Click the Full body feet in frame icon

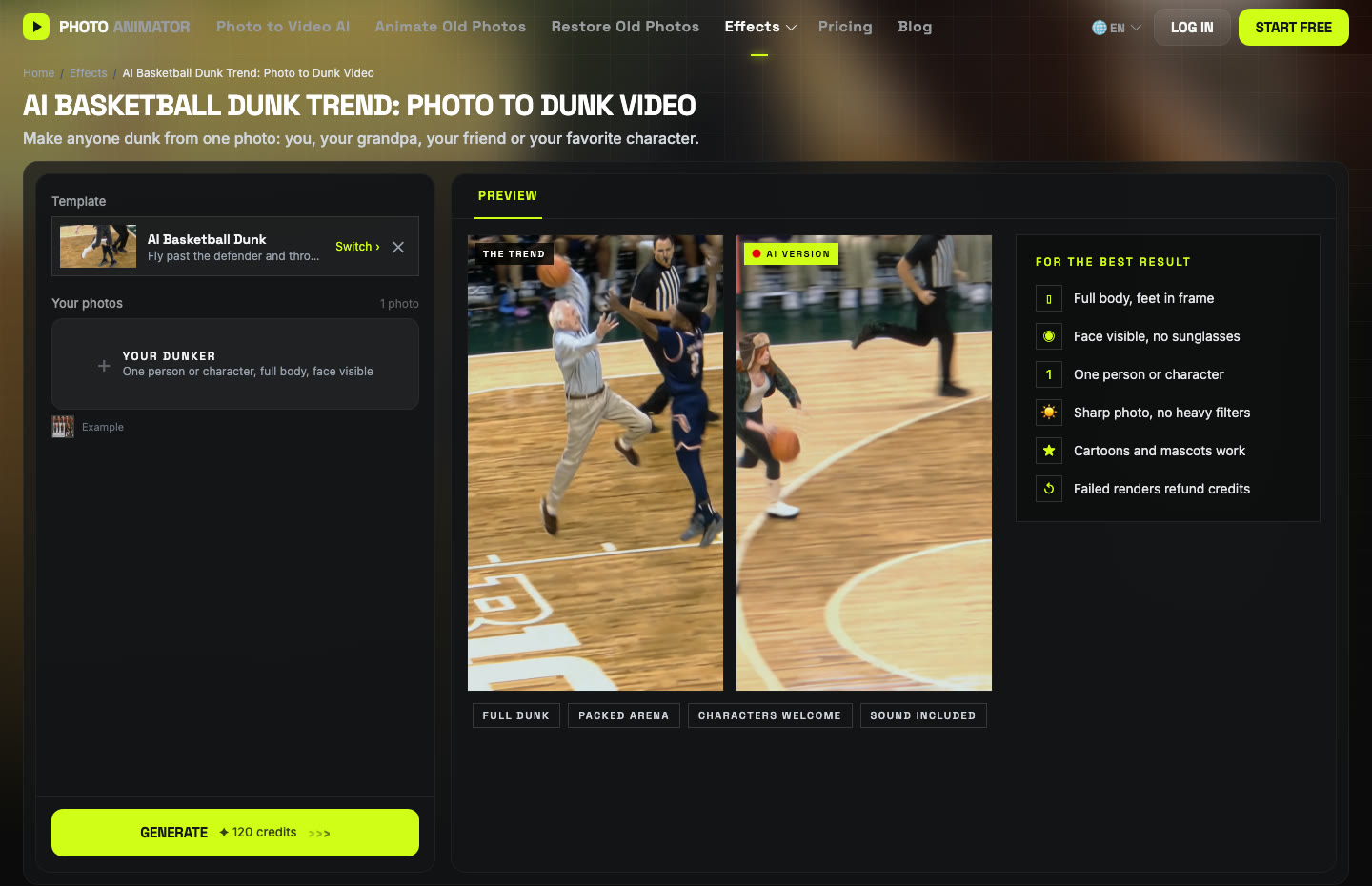point(1049,298)
